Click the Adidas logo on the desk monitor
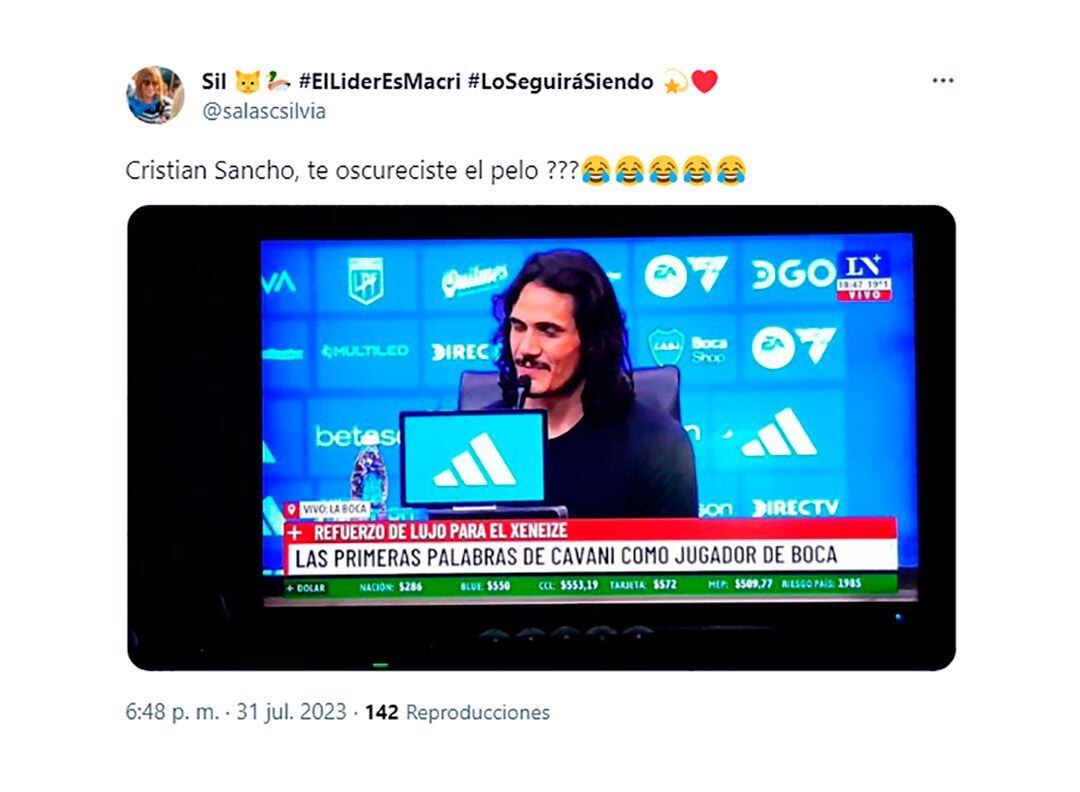This screenshot has width=1080, height=792. click(475, 460)
